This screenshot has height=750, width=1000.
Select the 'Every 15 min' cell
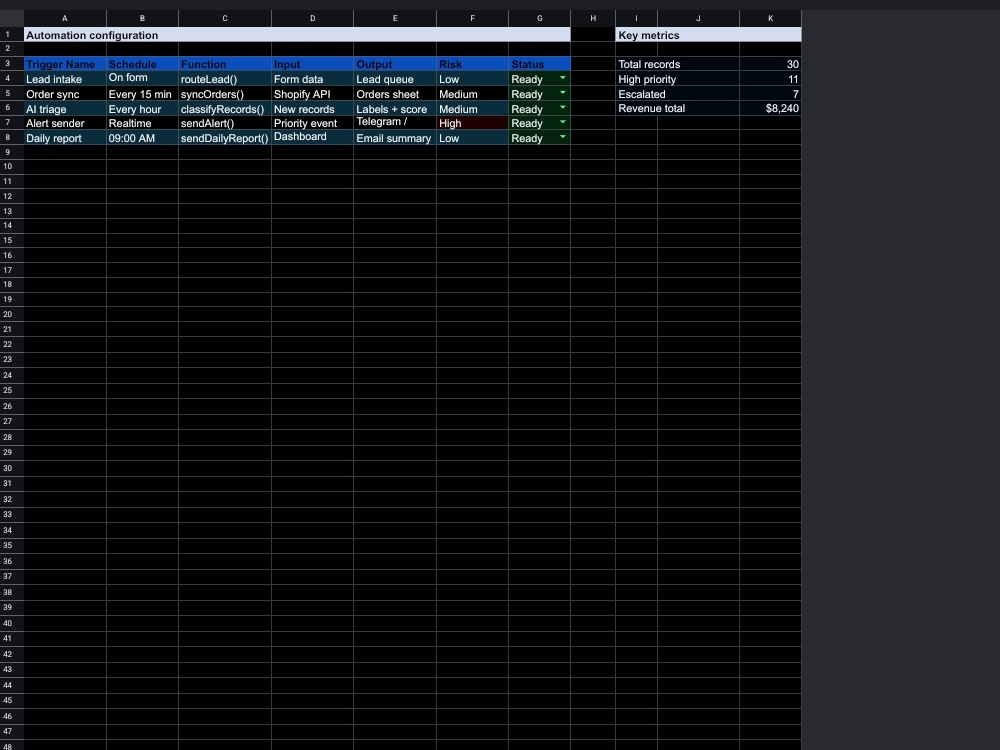pos(142,94)
